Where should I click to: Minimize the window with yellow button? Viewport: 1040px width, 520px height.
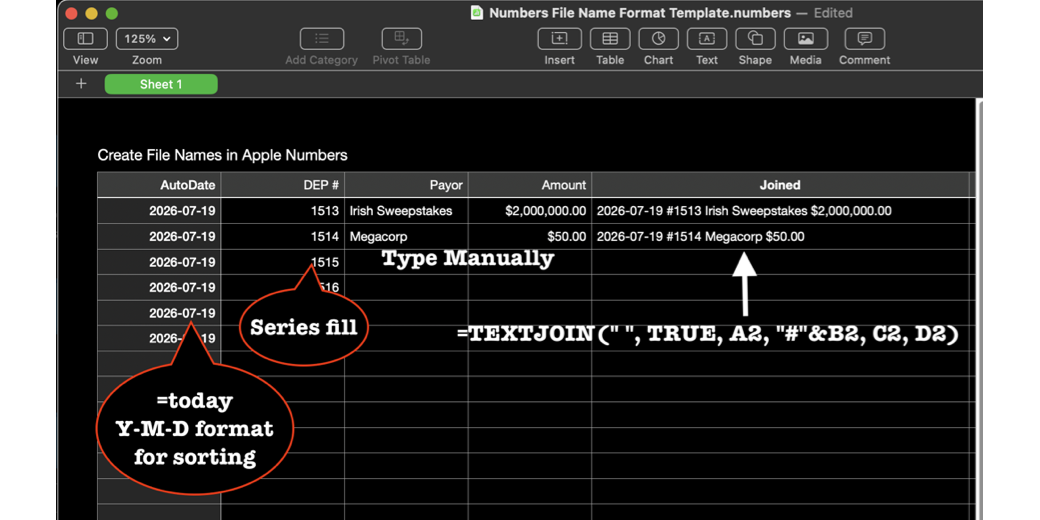coord(92,13)
